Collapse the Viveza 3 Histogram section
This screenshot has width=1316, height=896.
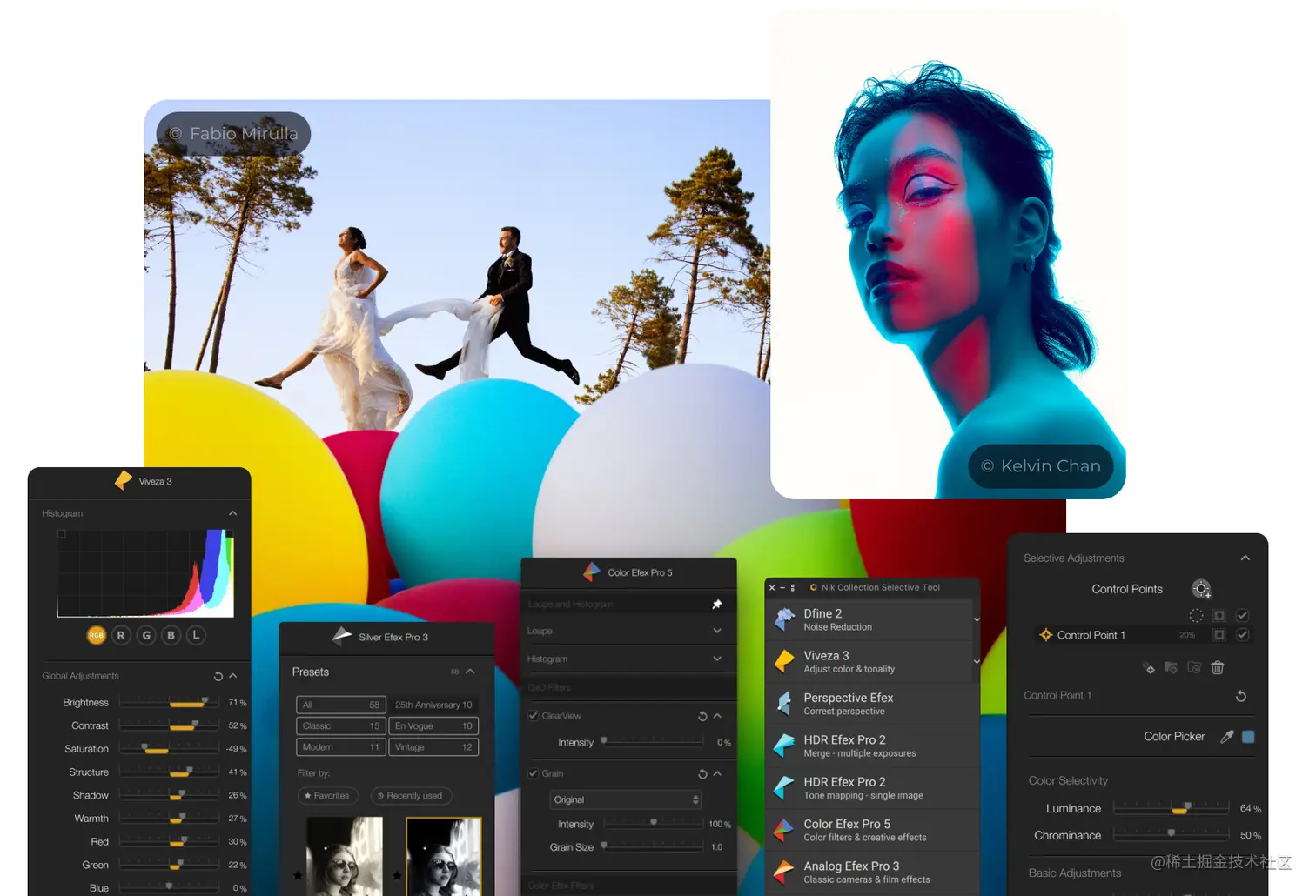point(232,513)
